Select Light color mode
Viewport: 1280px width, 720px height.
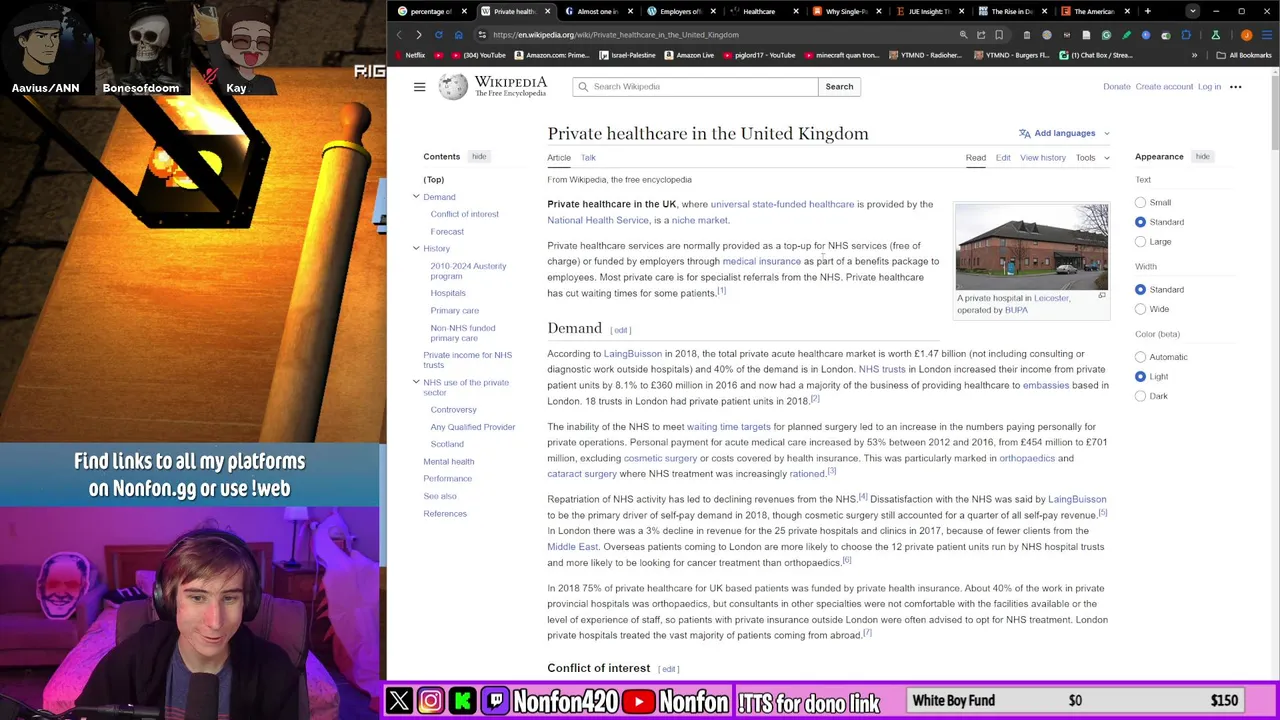click(1140, 377)
